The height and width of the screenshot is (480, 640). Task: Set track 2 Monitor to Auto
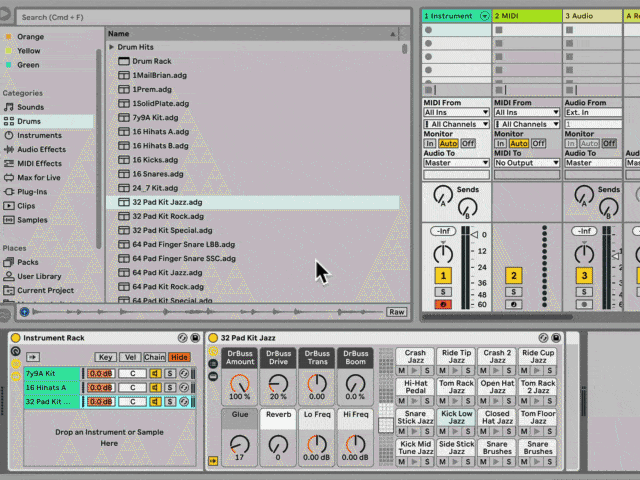(518, 143)
